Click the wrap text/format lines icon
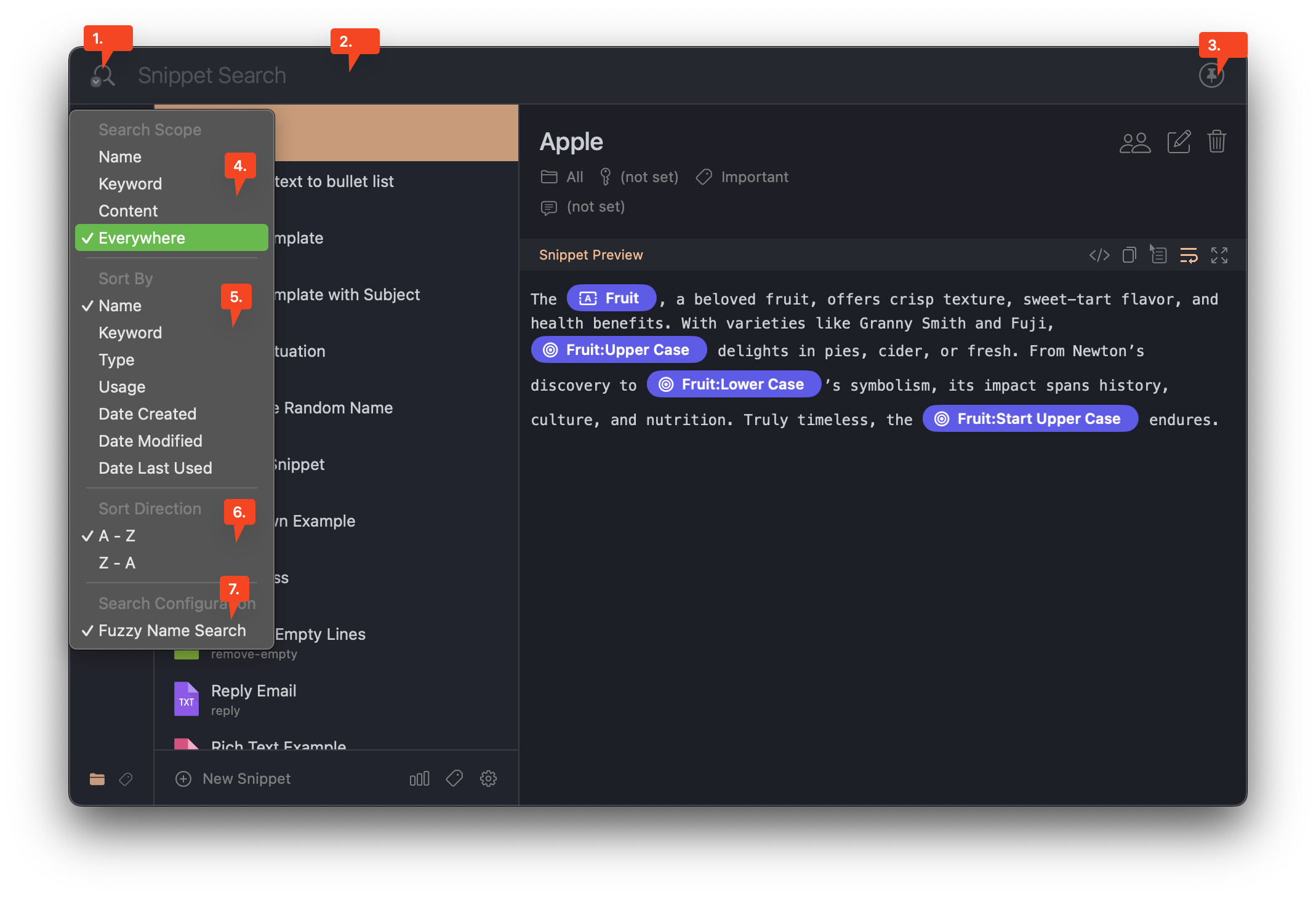1316x897 pixels. [x=1189, y=255]
